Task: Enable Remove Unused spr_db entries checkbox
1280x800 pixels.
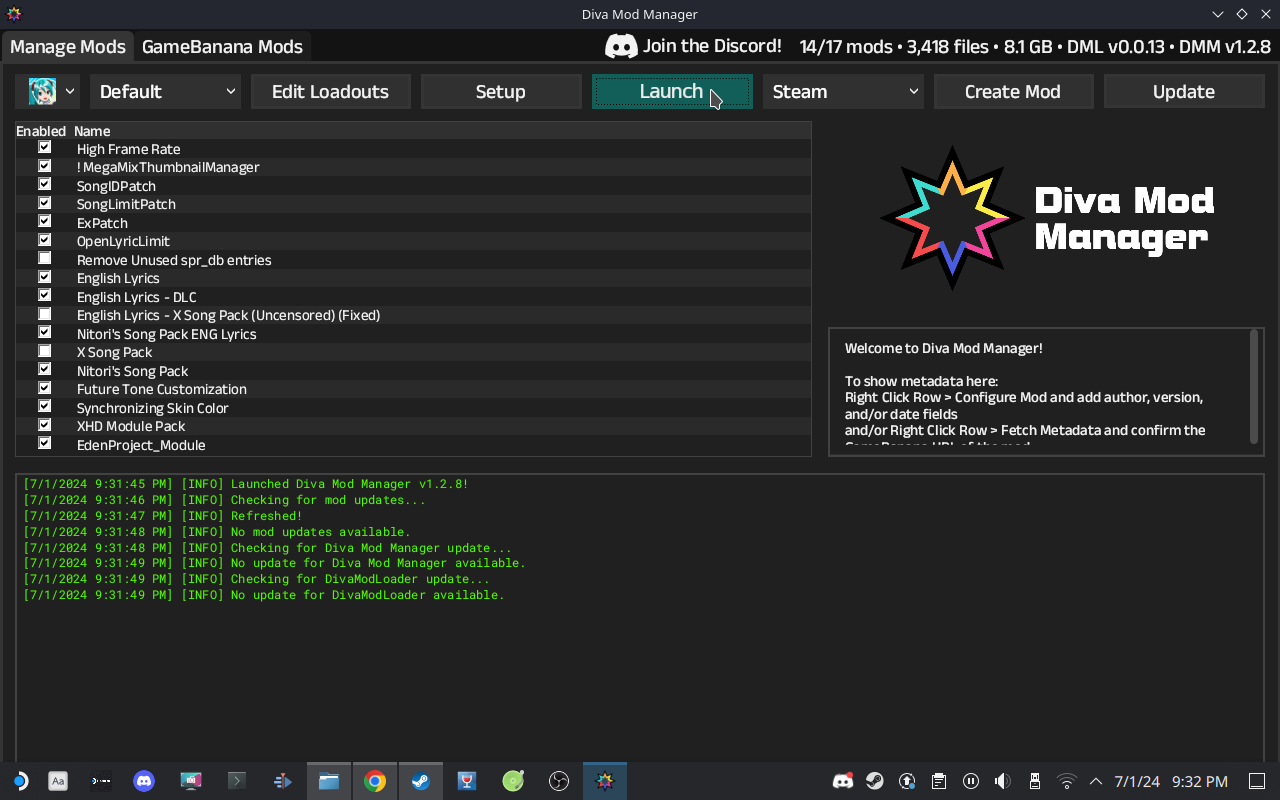Action: coord(45,259)
